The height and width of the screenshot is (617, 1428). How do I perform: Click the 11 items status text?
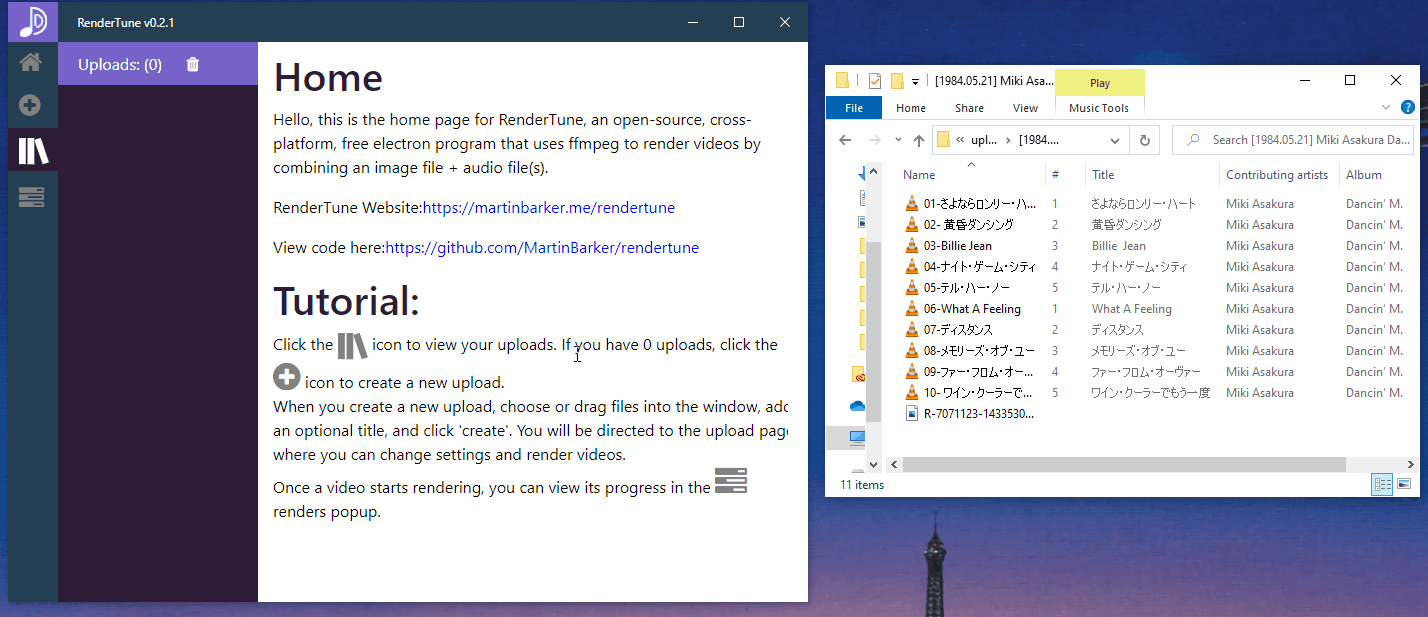(862, 485)
